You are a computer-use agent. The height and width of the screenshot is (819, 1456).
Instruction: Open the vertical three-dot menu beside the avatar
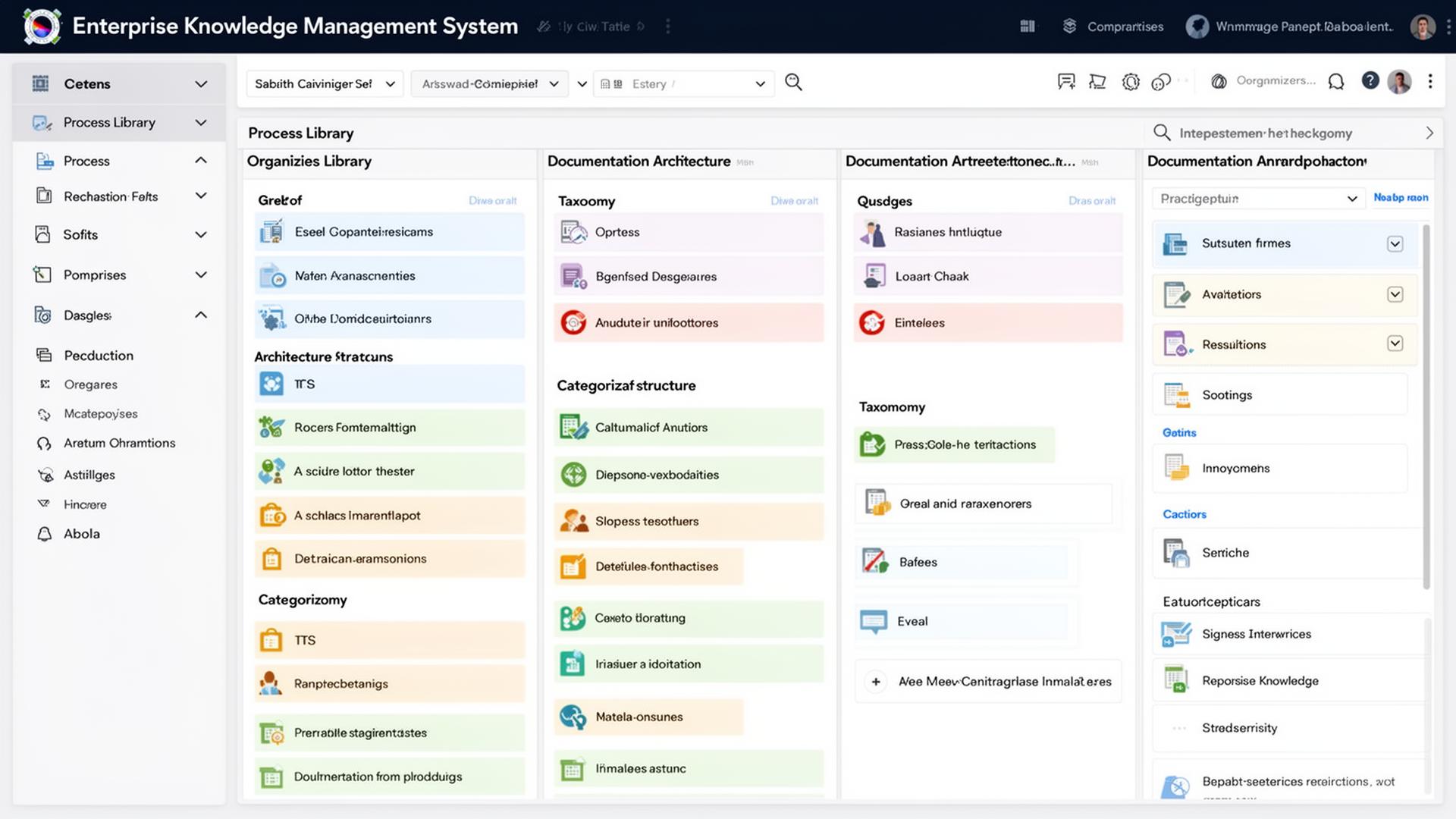(1430, 81)
